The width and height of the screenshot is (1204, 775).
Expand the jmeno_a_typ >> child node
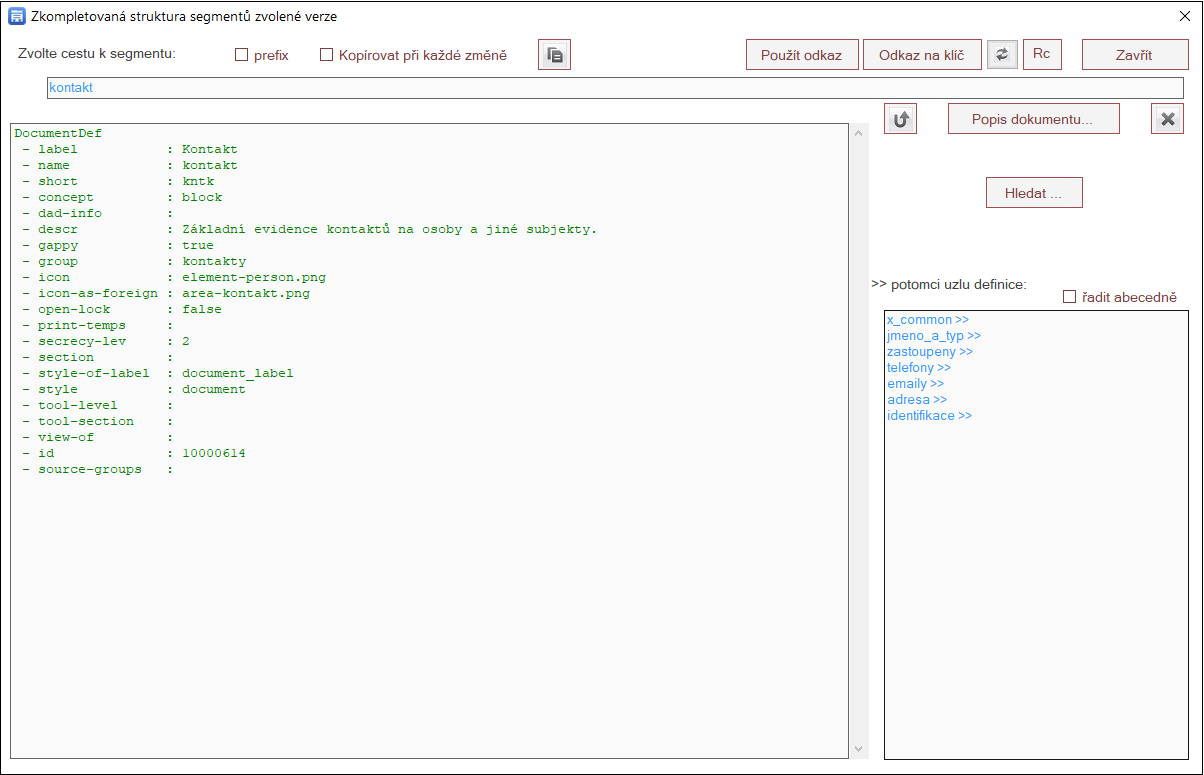933,336
